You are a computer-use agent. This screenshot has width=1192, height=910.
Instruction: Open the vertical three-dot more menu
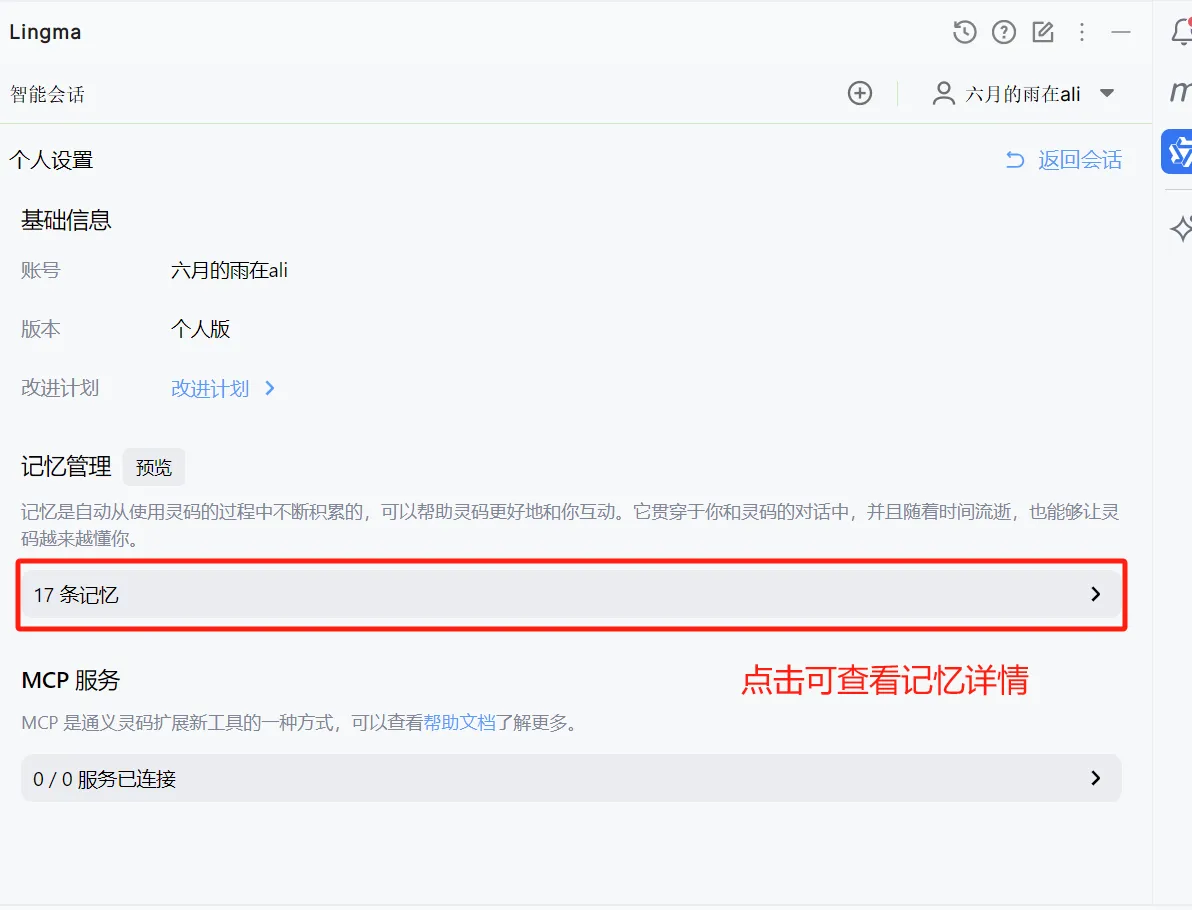tap(1082, 32)
